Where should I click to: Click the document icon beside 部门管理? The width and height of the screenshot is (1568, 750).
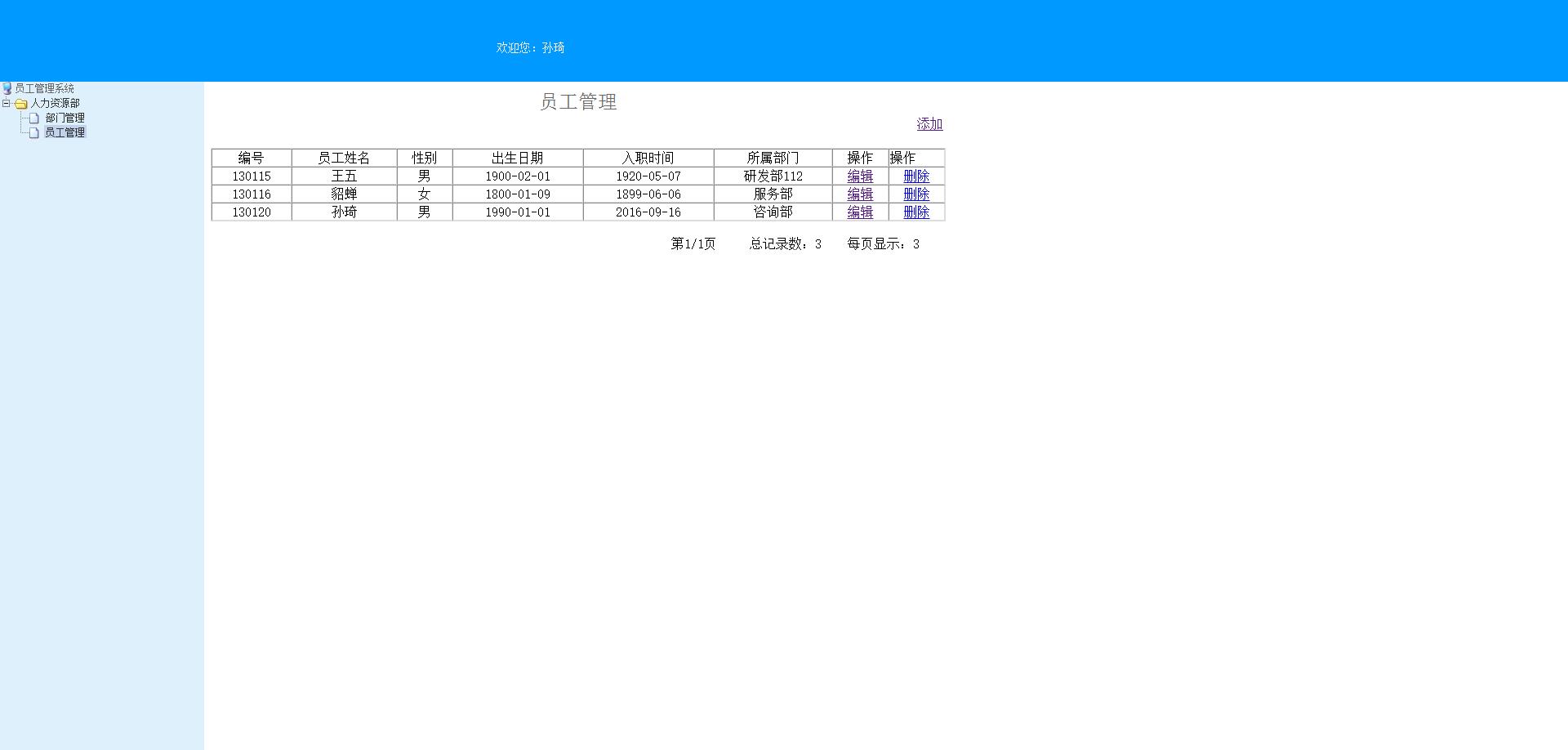[33, 118]
